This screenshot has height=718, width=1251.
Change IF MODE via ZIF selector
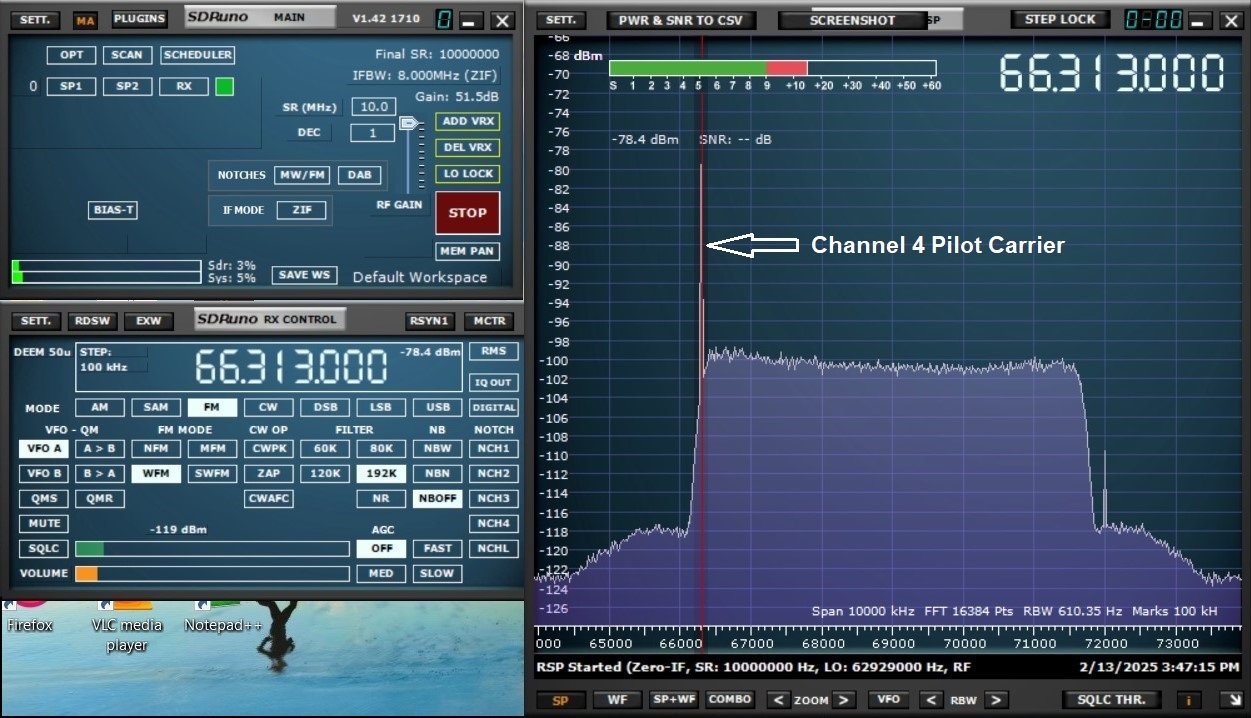coord(302,210)
